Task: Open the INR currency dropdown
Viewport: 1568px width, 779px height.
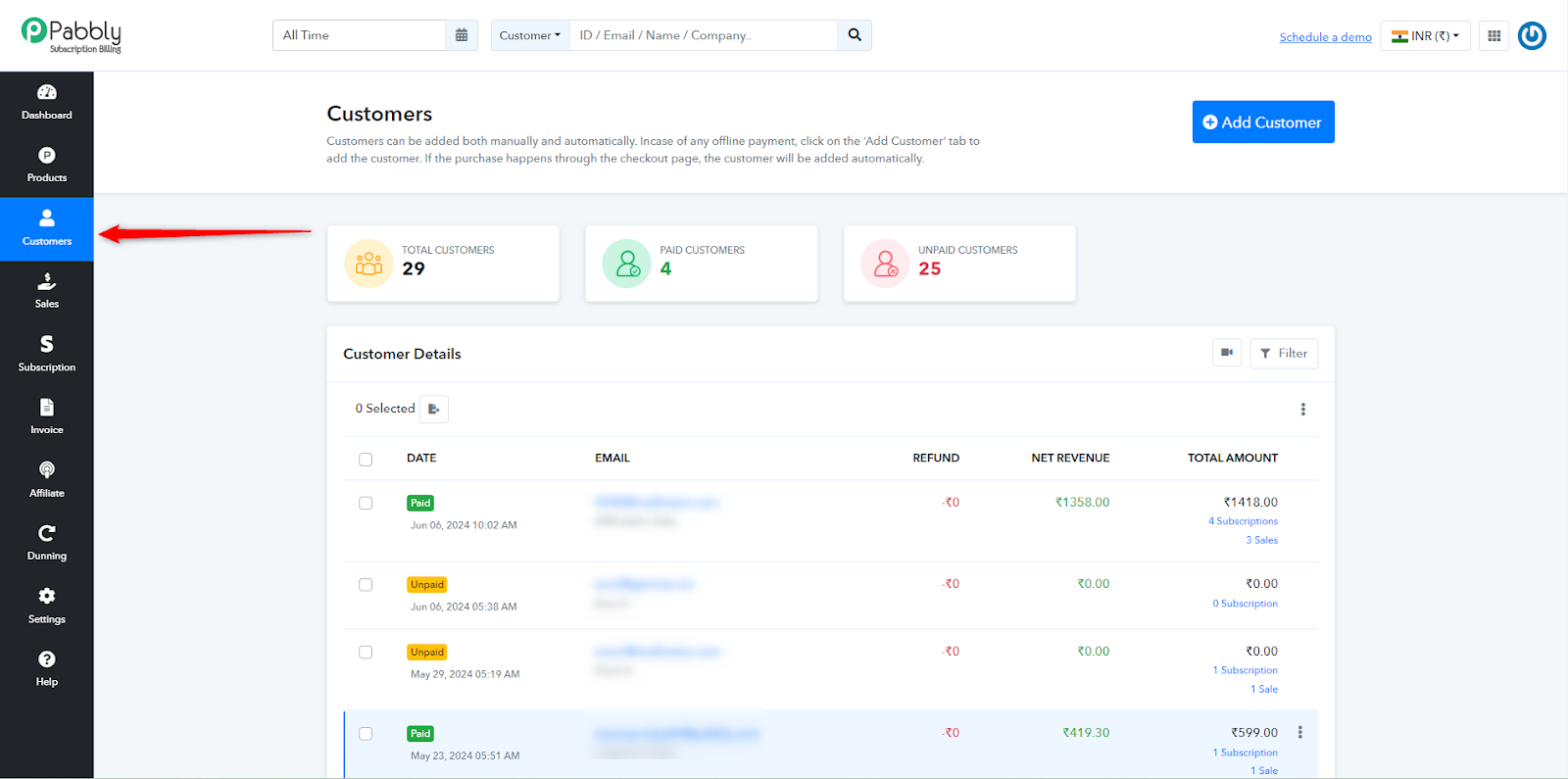Action: [x=1425, y=36]
